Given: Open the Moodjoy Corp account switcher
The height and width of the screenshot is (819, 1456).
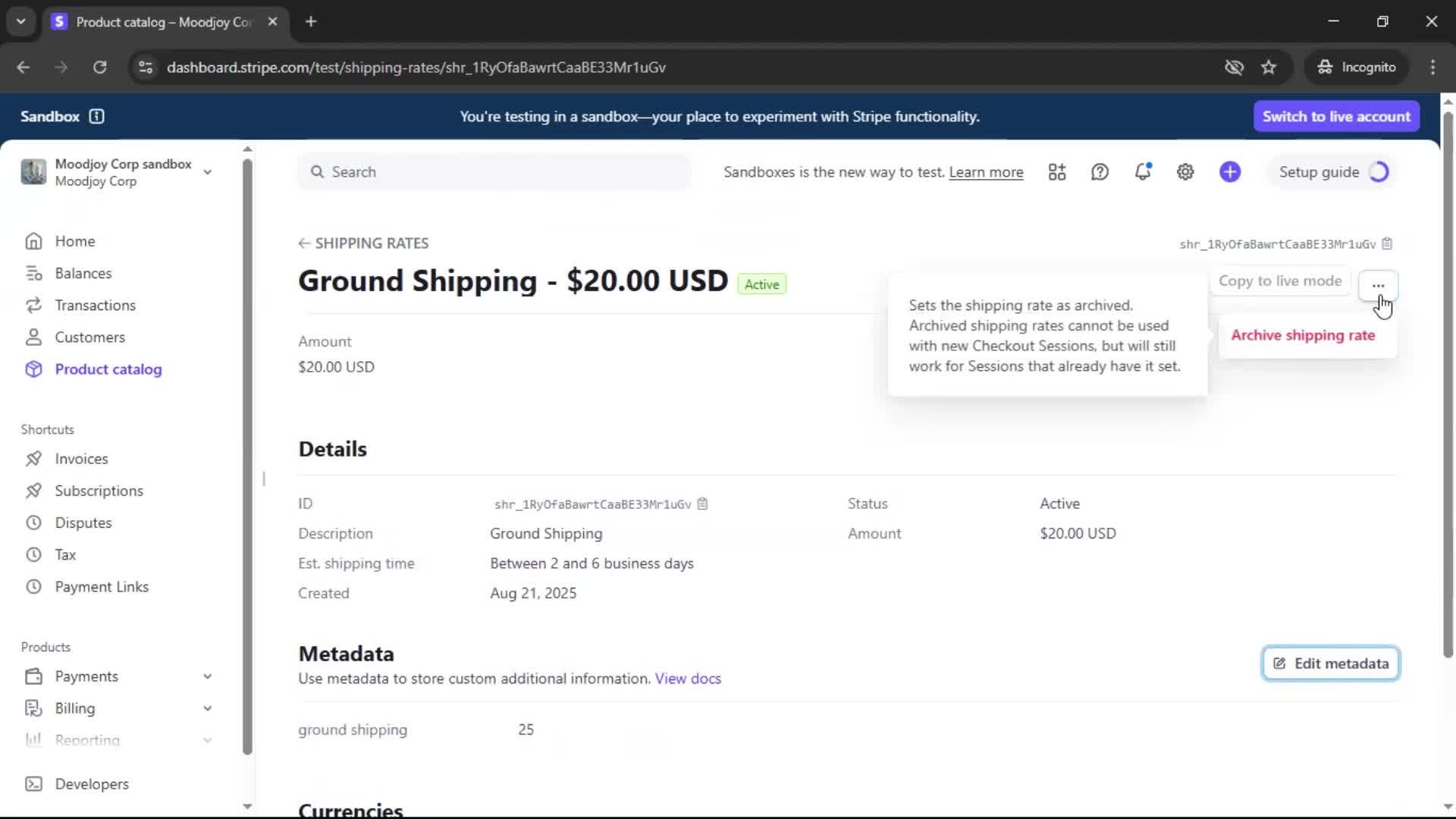Looking at the screenshot, I should click(117, 172).
